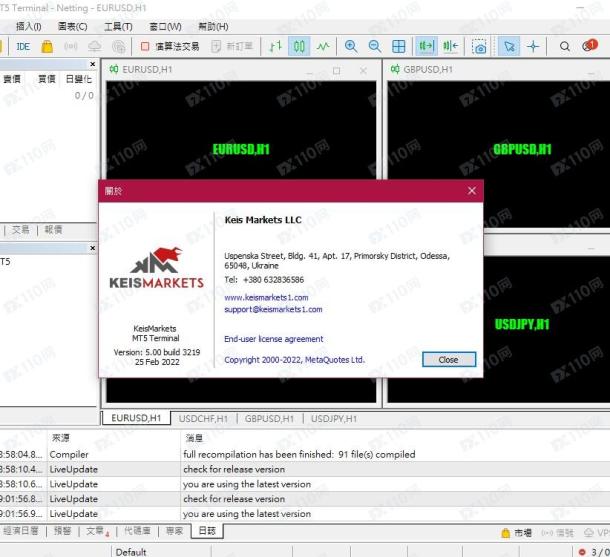Maximize the EURUSD,H1 chart window
The width and height of the screenshot is (610, 557).
(337, 71)
